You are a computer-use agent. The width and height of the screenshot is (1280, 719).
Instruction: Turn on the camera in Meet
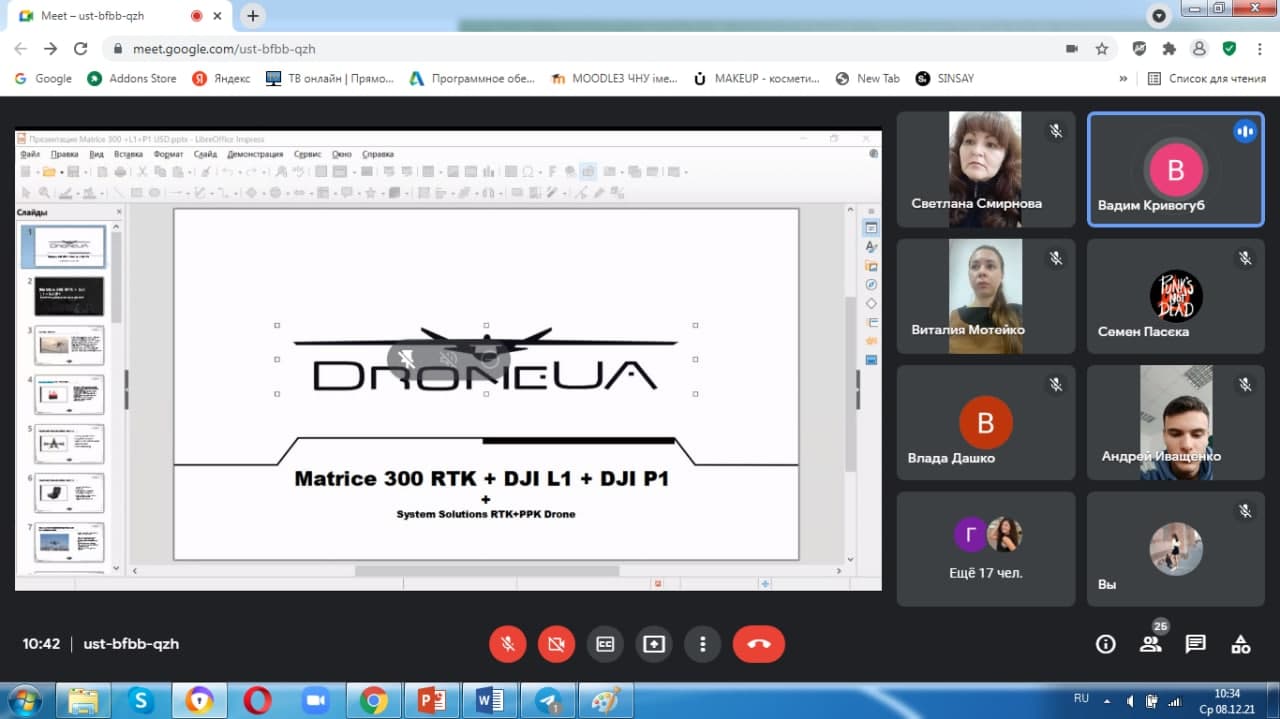tap(556, 644)
